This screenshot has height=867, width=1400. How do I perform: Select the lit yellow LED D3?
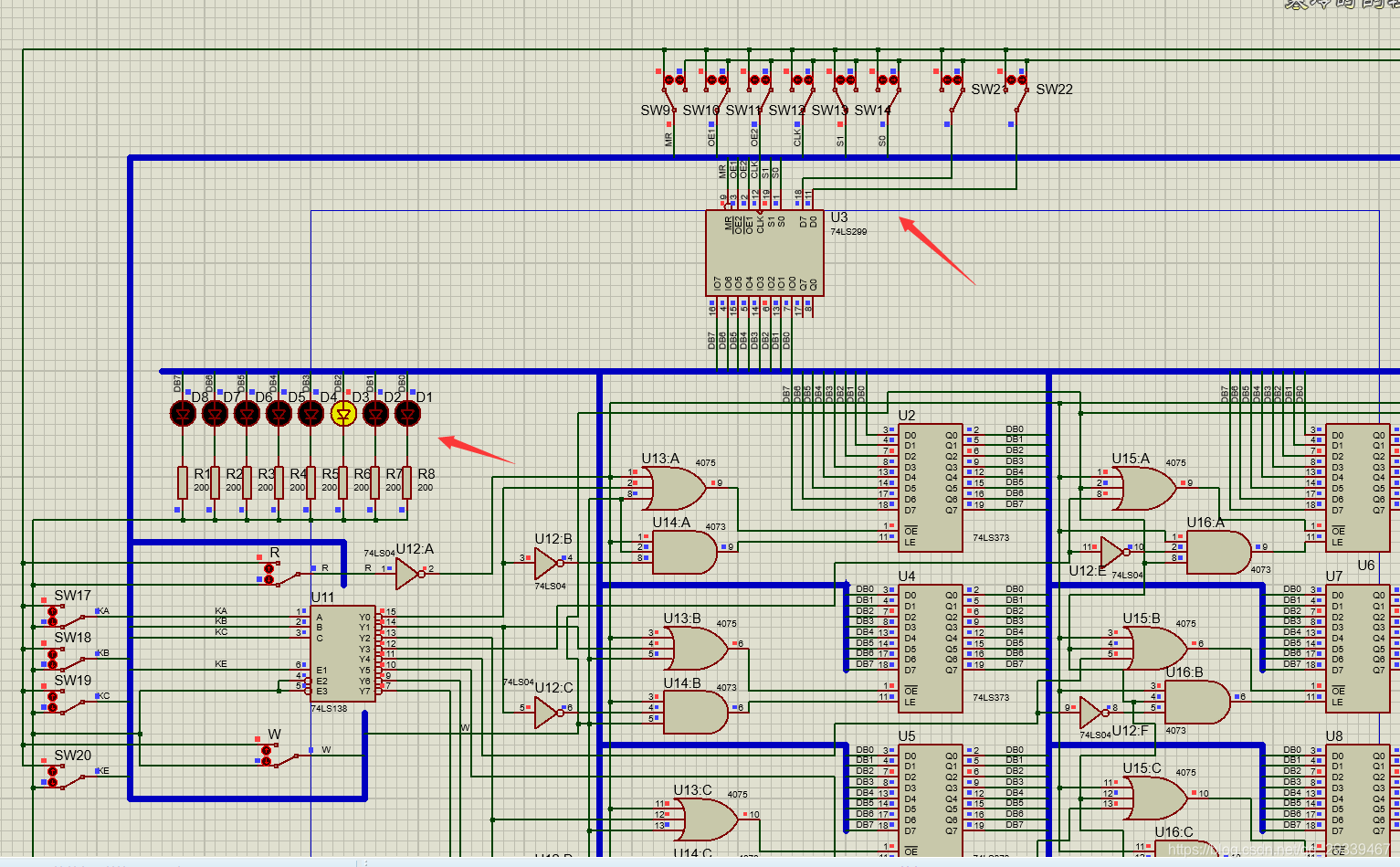(x=343, y=414)
